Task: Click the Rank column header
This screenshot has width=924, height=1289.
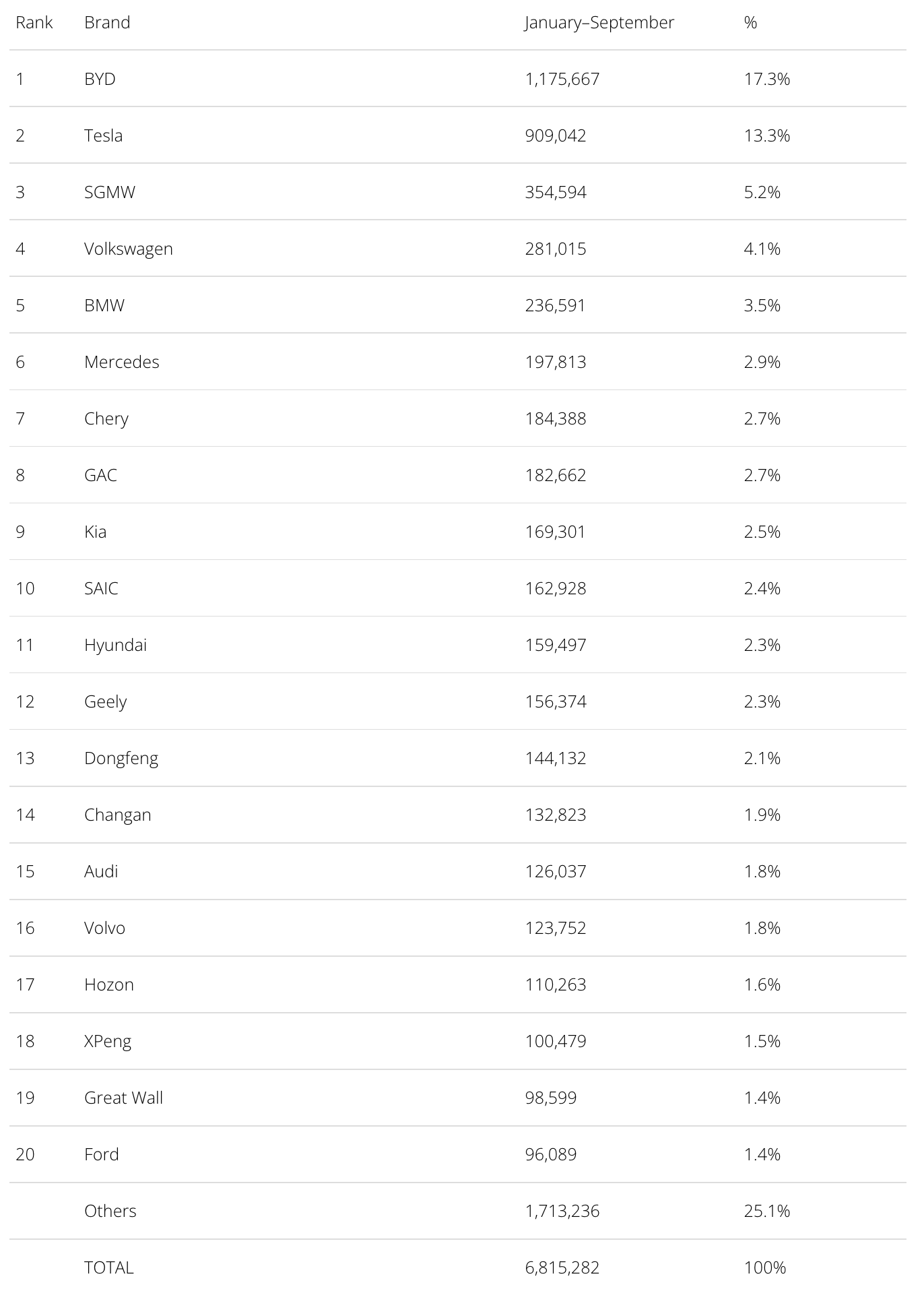Action: point(34,22)
